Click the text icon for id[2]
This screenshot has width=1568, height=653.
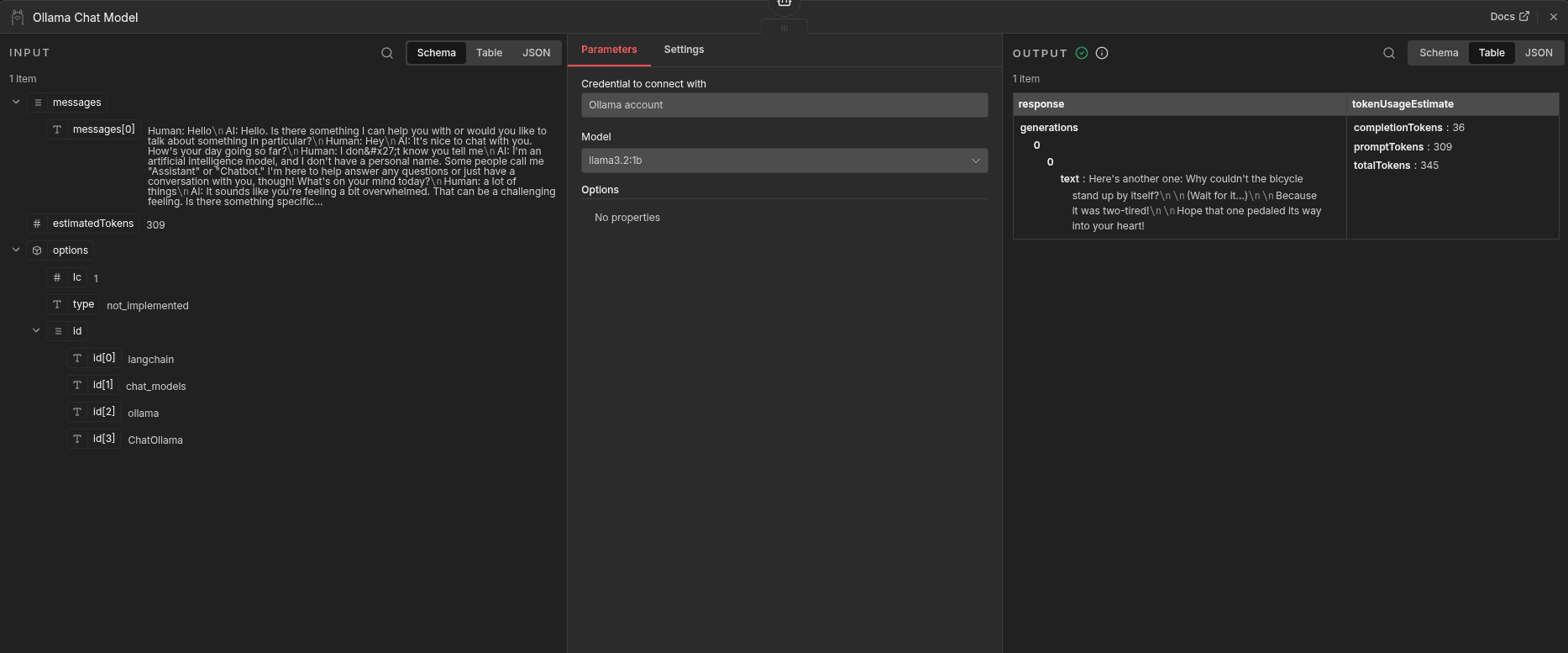click(77, 412)
